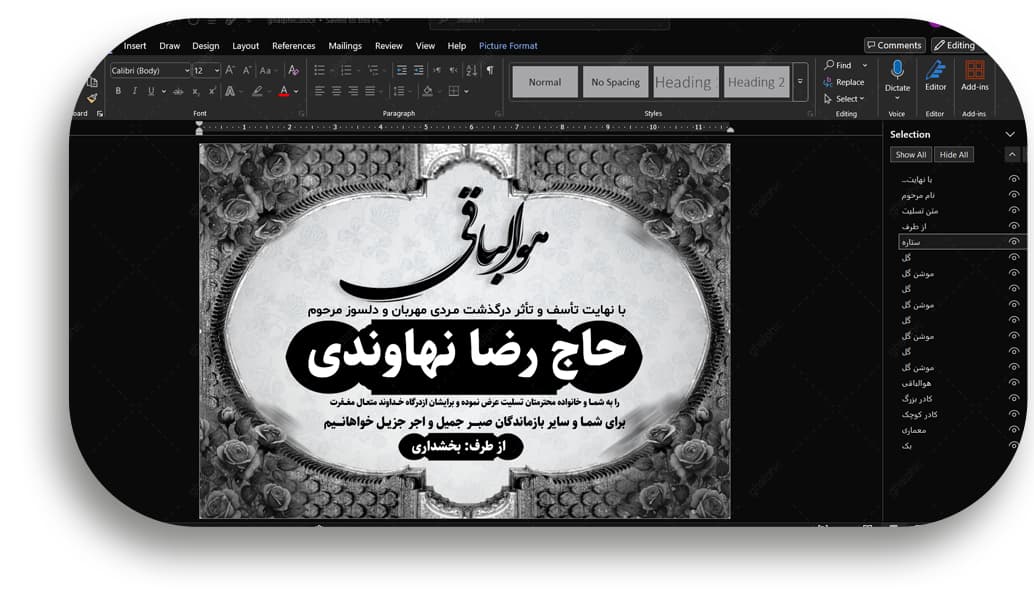Image resolution: width=1034 pixels, height=602 pixels.
Task: Open the Add-ins gallery
Action: click(x=974, y=70)
